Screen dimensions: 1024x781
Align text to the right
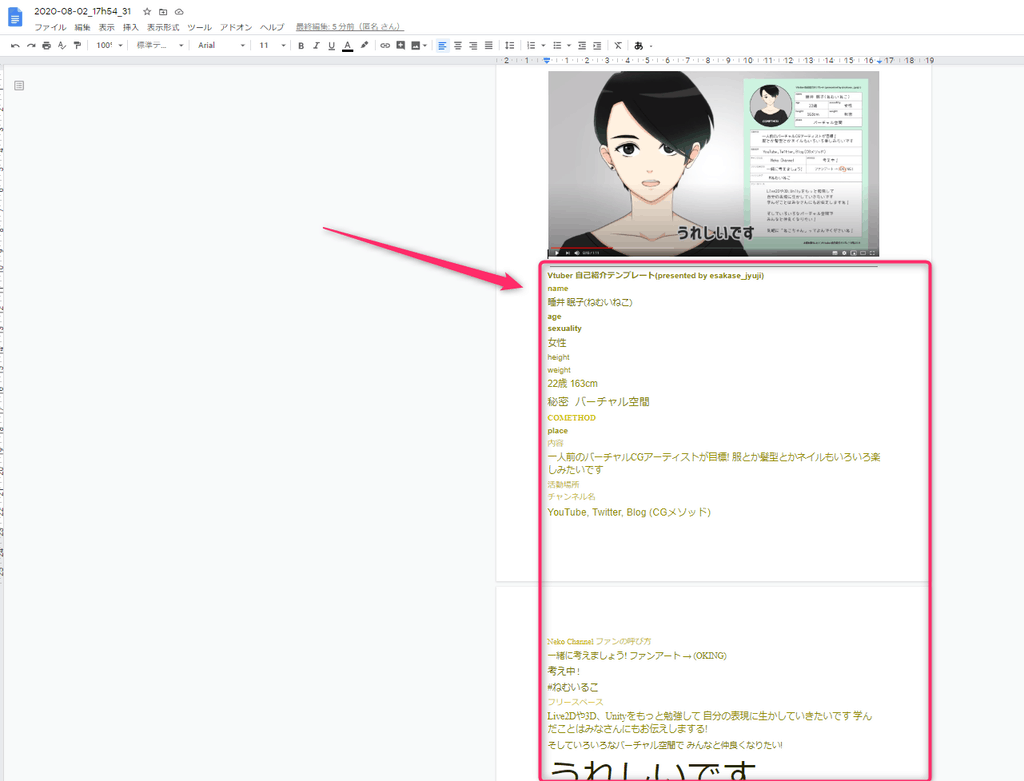(x=473, y=46)
